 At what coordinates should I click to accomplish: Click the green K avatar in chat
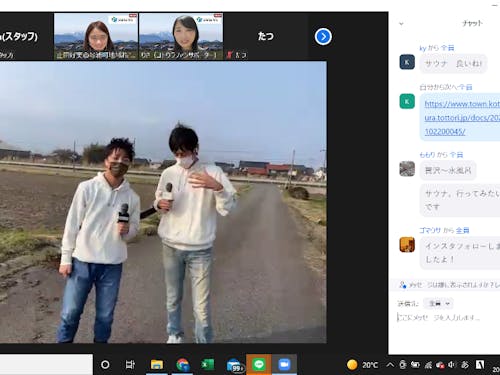(x=407, y=101)
